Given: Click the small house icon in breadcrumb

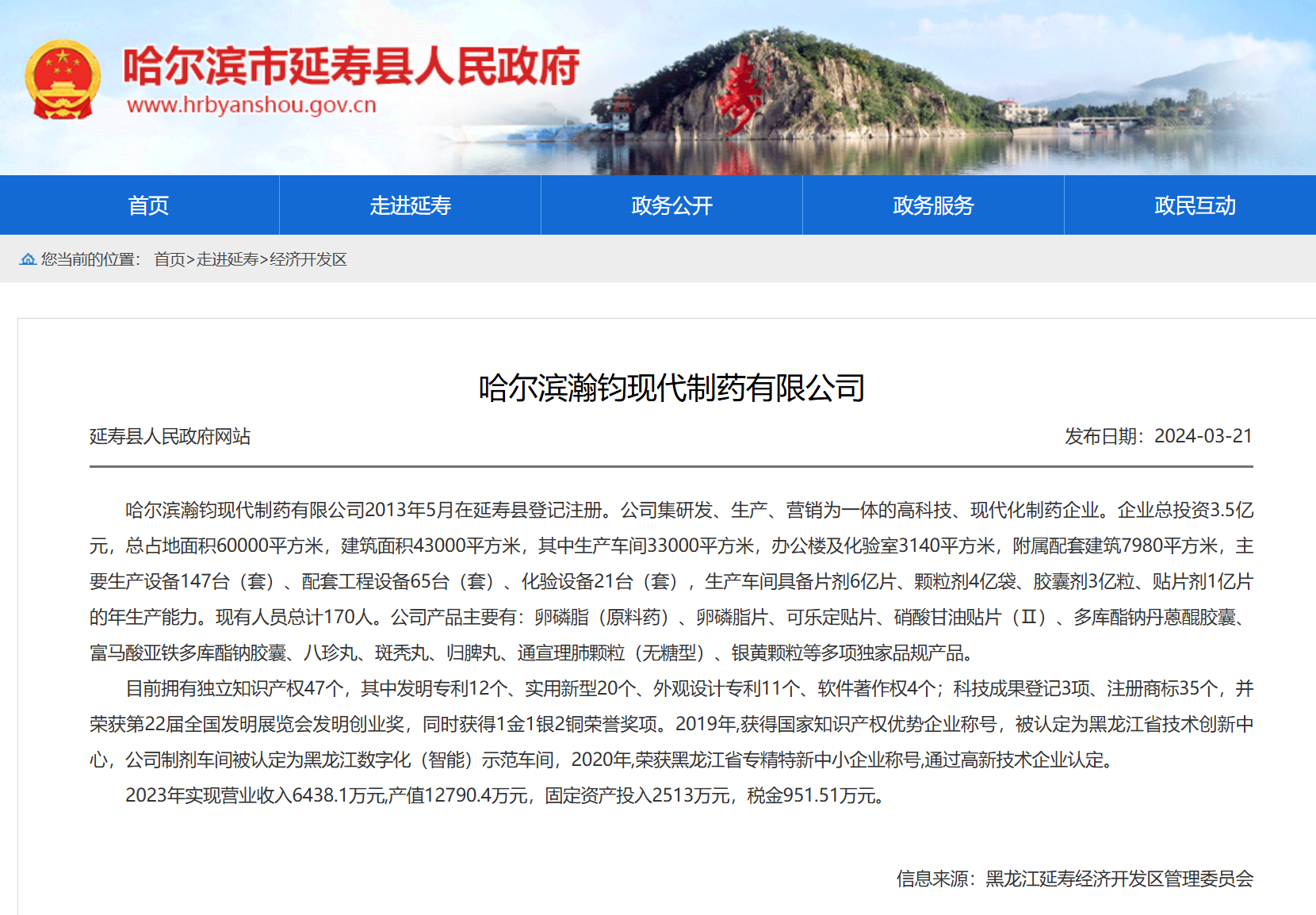Looking at the screenshot, I should tap(28, 259).
